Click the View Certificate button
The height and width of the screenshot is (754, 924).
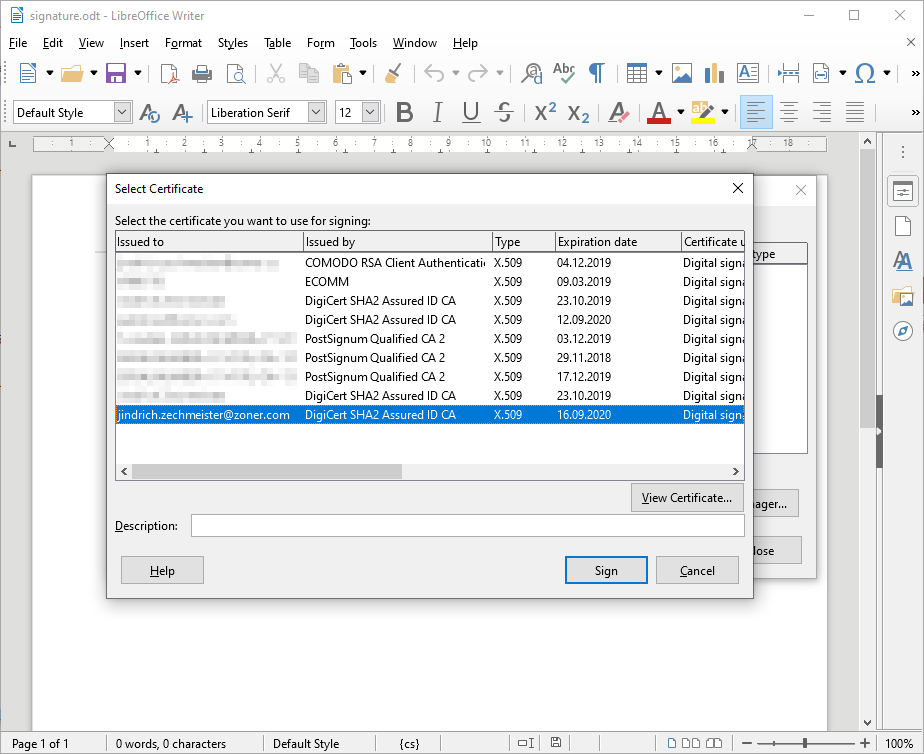(687, 498)
